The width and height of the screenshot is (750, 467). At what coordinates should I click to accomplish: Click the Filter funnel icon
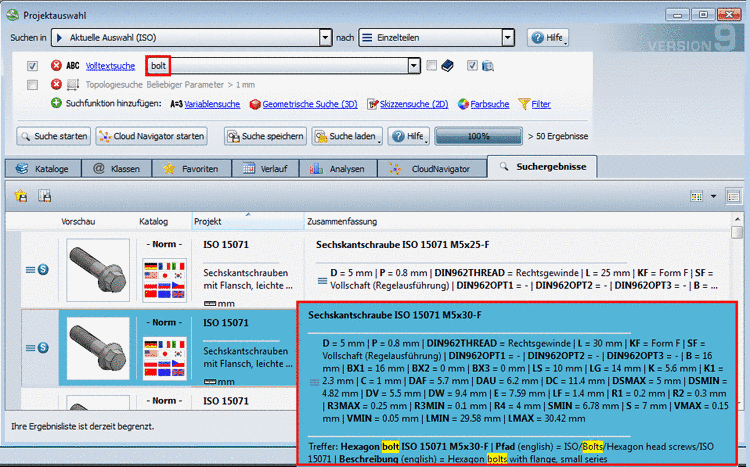524,104
